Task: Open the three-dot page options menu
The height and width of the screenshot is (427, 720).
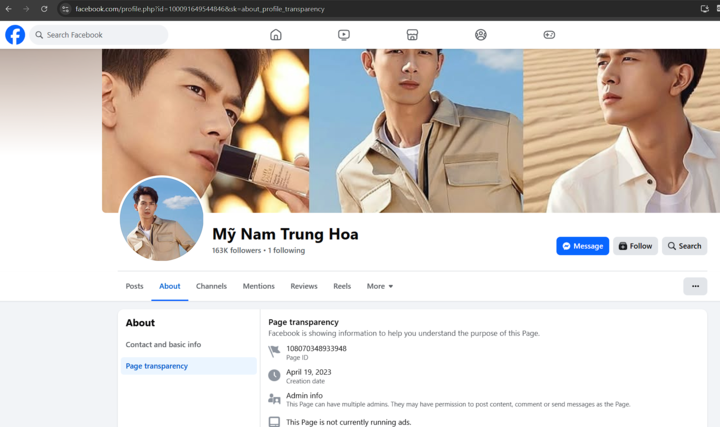Action: [x=695, y=286]
